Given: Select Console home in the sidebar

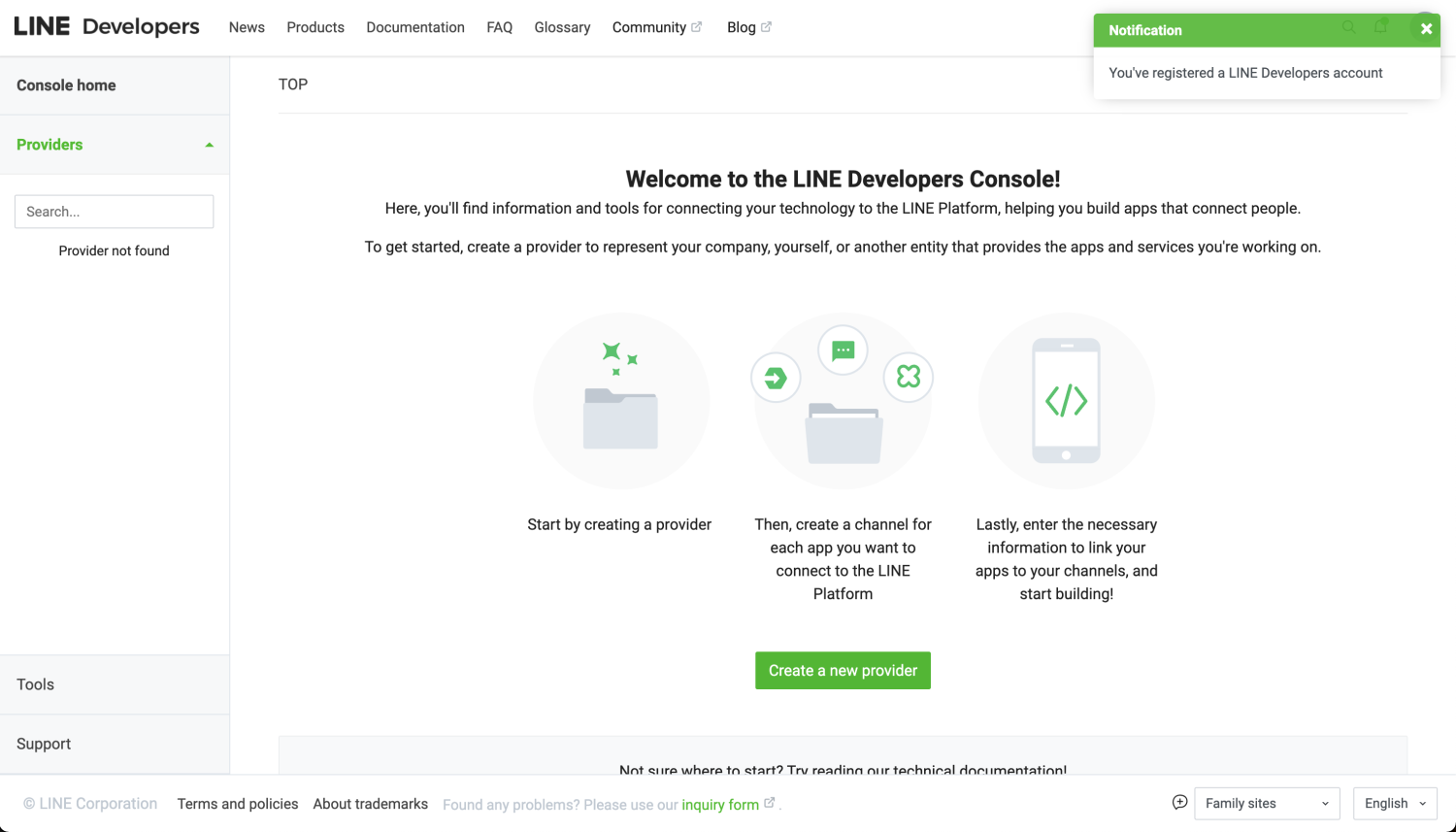Looking at the screenshot, I should pos(115,85).
